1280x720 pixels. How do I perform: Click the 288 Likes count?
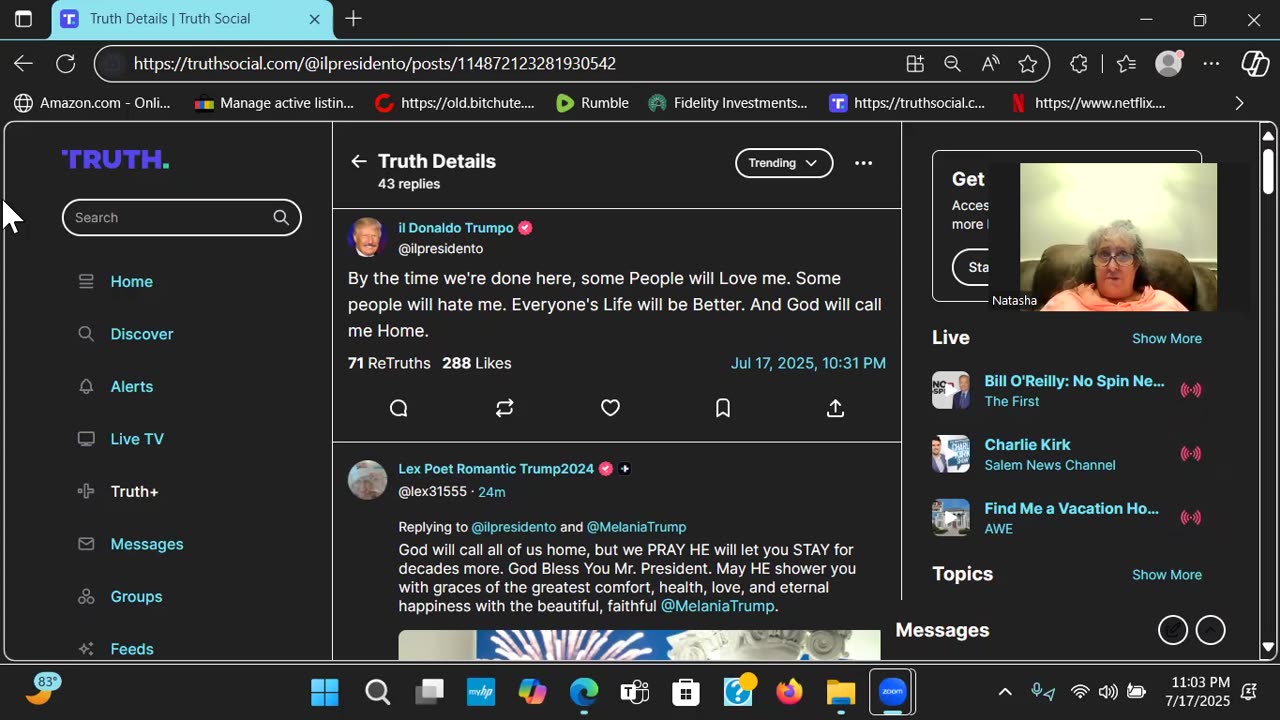[477, 363]
